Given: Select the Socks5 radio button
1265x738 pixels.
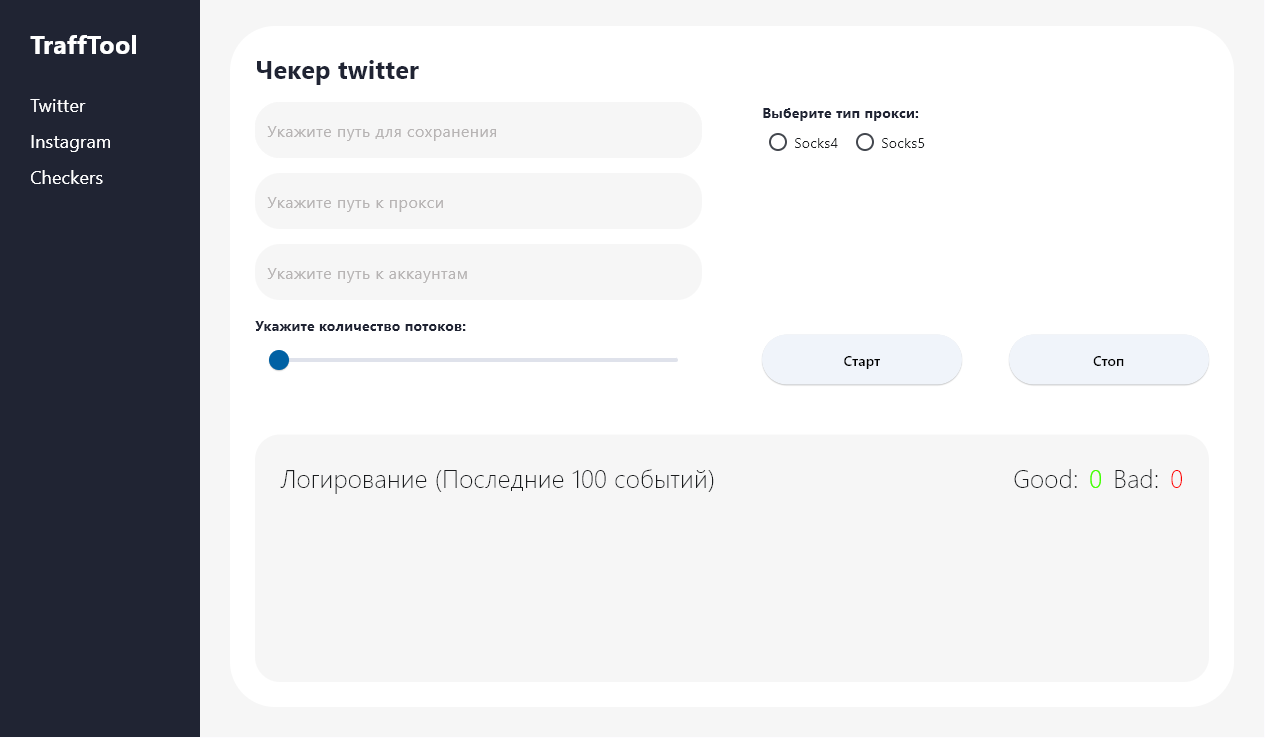Looking at the screenshot, I should coord(865,143).
